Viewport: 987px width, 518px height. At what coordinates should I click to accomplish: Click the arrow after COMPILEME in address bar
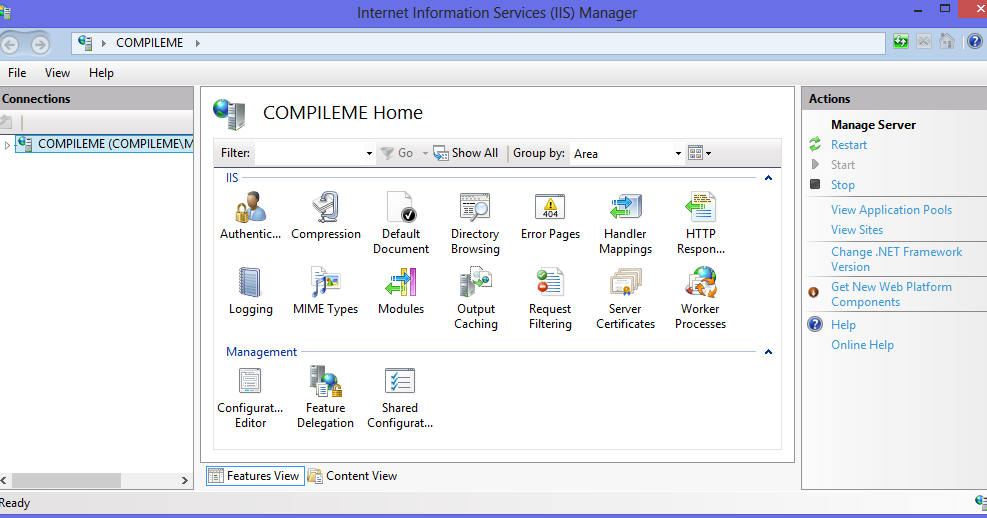(198, 43)
